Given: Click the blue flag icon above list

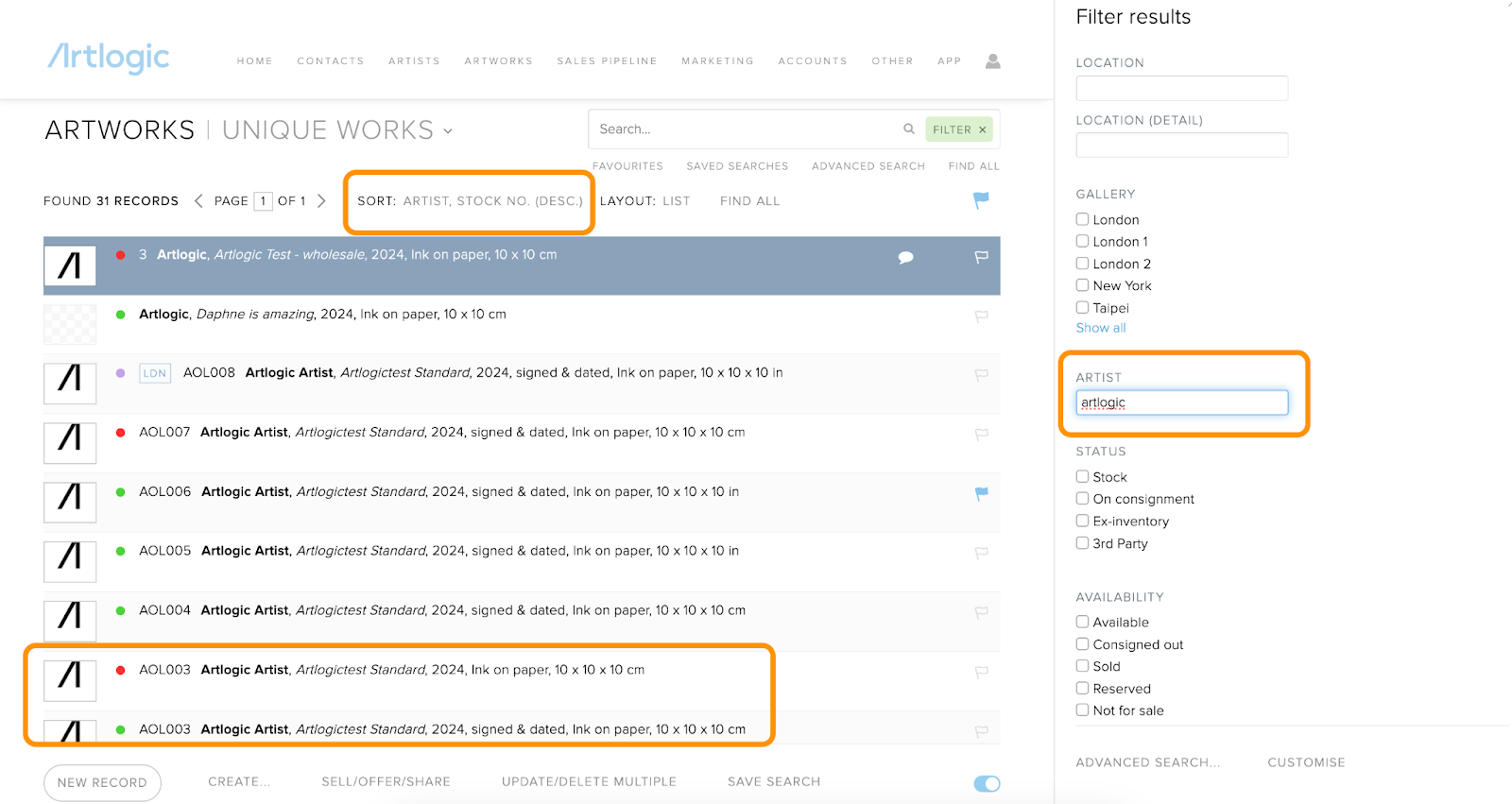Looking at the screenshot, I should tap(981, 199).
